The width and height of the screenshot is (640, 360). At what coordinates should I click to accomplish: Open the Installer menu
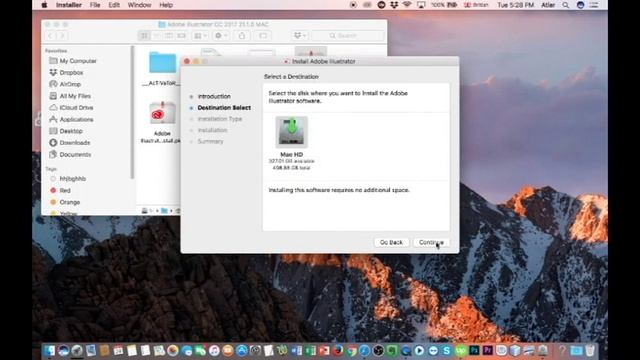[69, 5]
